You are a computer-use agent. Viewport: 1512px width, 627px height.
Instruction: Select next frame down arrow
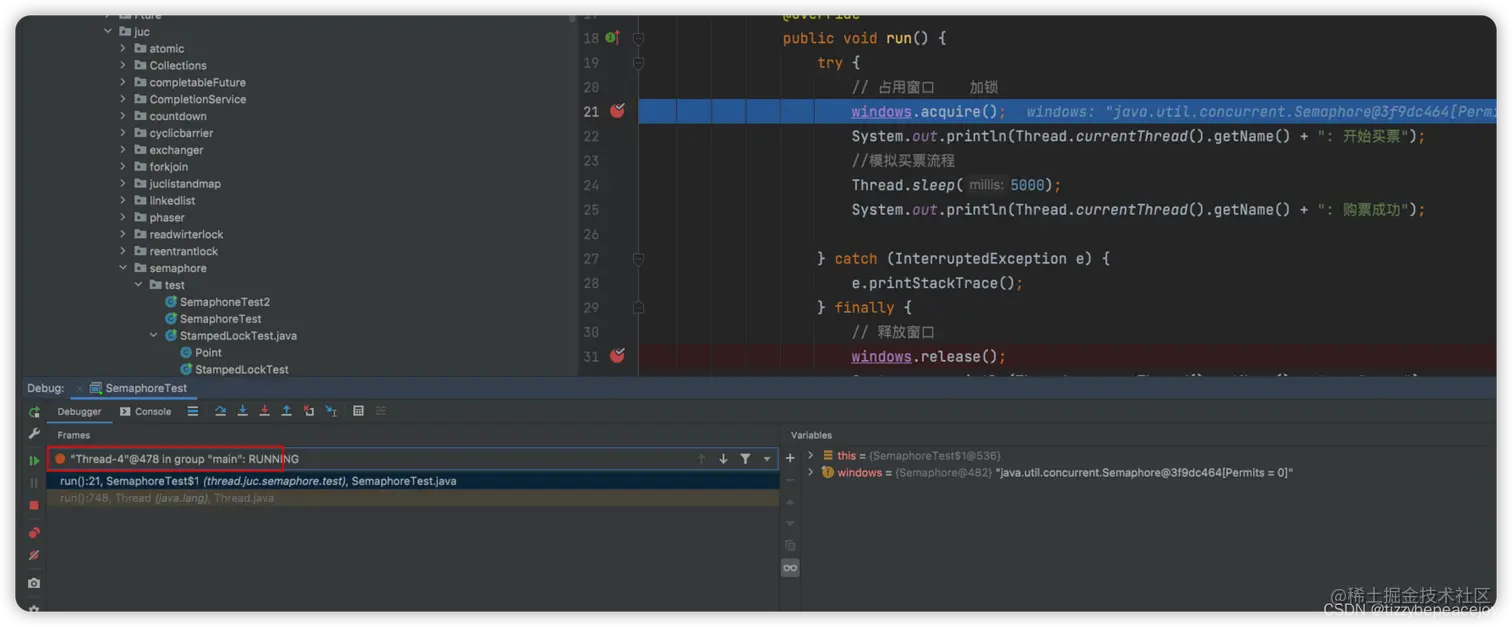click(723, 459)
